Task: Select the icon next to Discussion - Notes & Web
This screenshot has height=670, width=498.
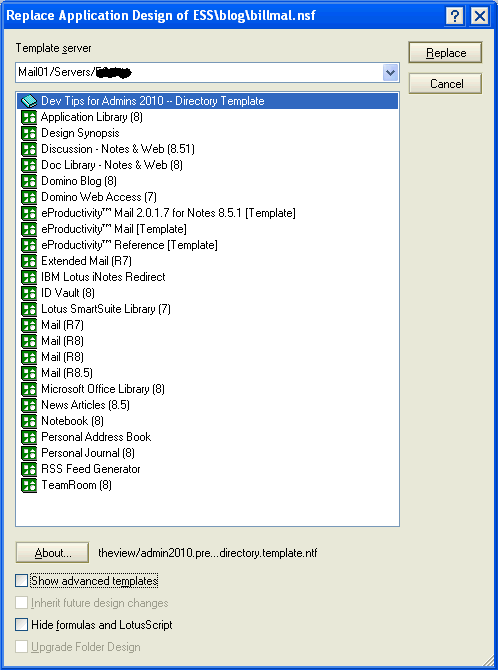Action: pyautogui.click(x=29, y=149)
